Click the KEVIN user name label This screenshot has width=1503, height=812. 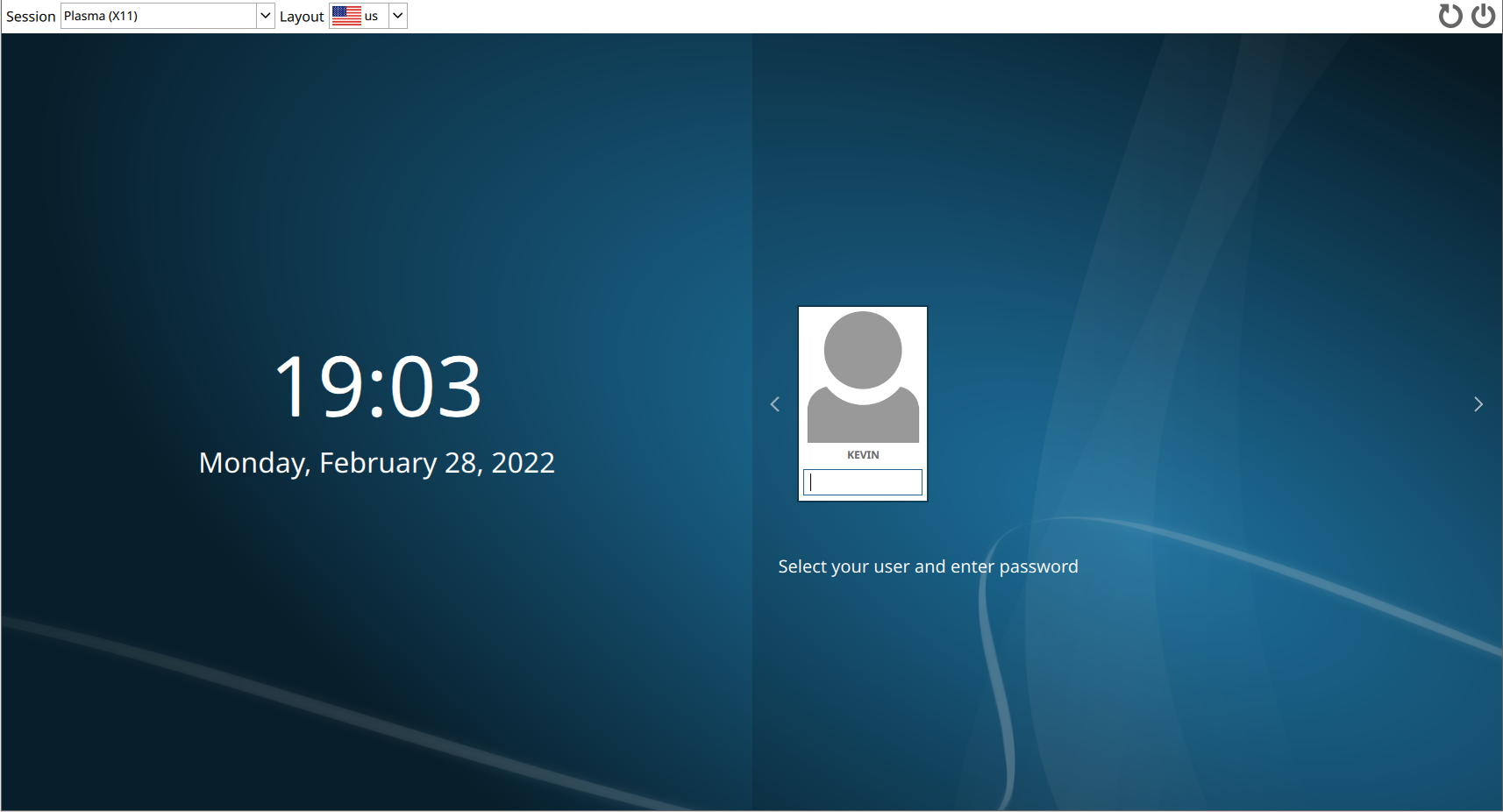tap(863, 455)
